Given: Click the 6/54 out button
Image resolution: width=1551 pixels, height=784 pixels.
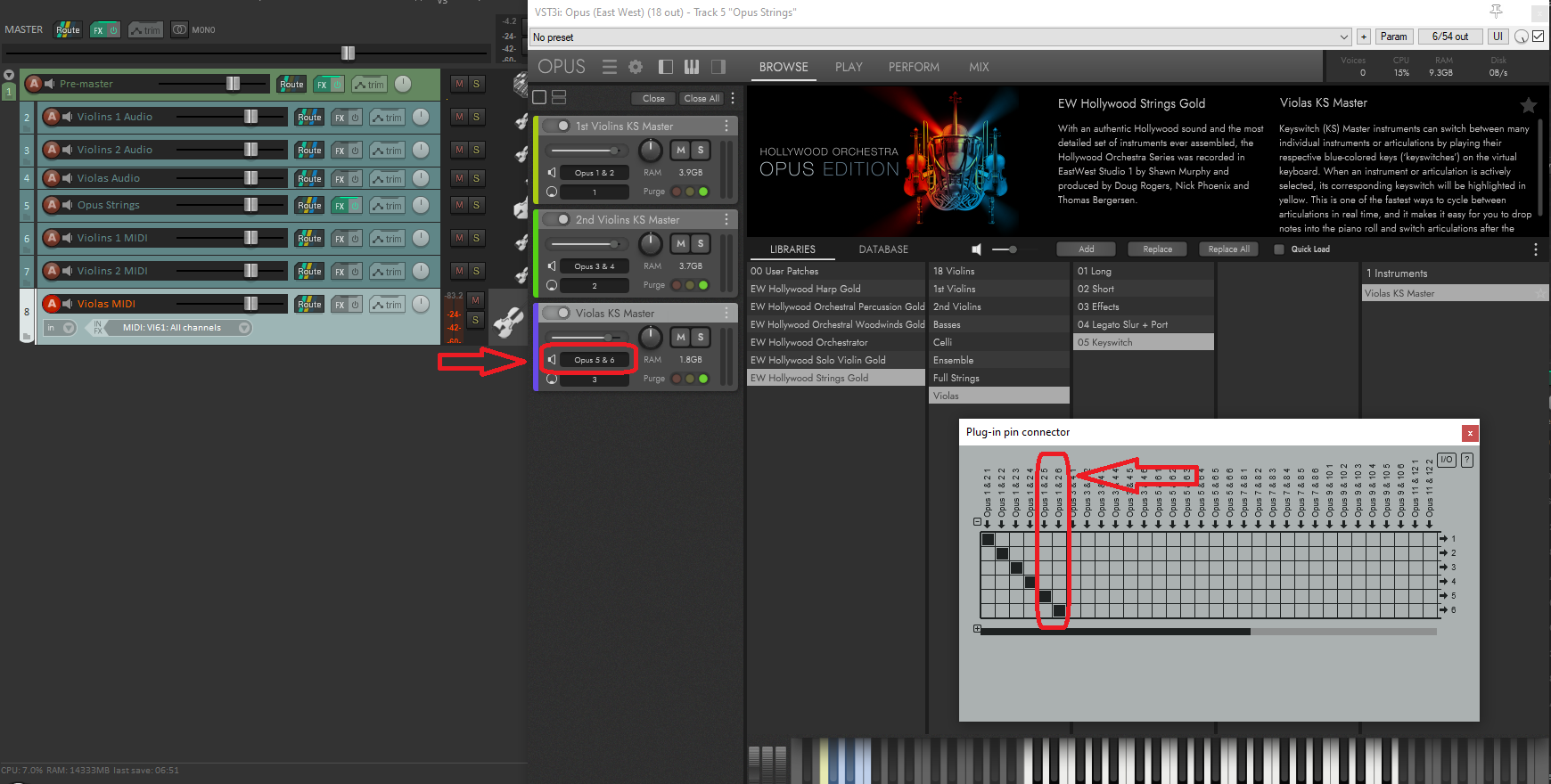Looking at the screenshot, I should tap(1450, 37).
